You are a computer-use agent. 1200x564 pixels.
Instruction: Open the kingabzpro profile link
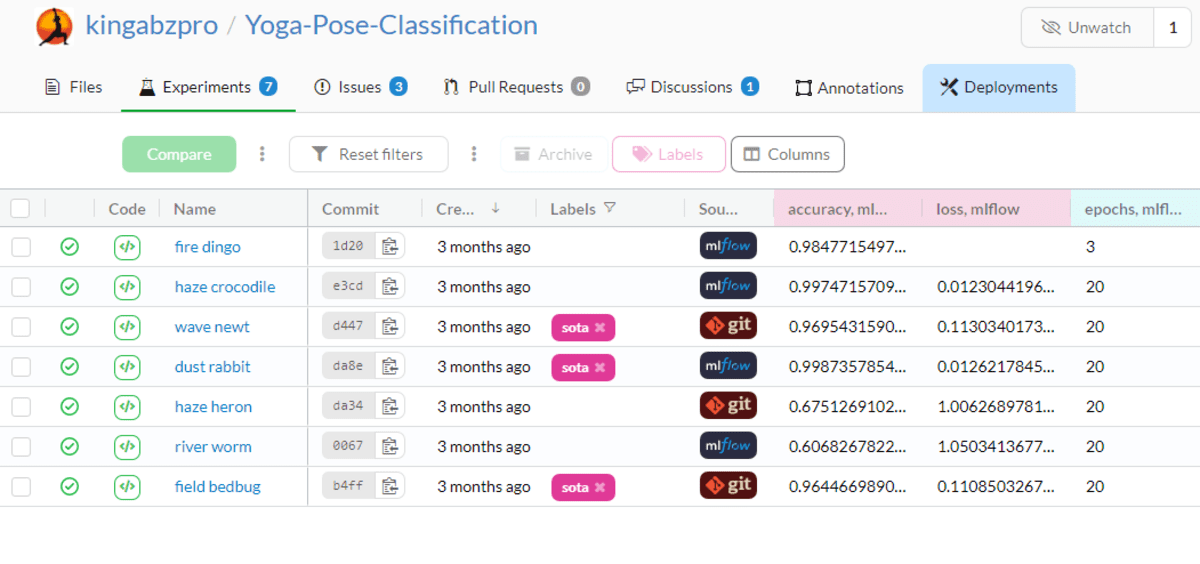click(152, 25)
